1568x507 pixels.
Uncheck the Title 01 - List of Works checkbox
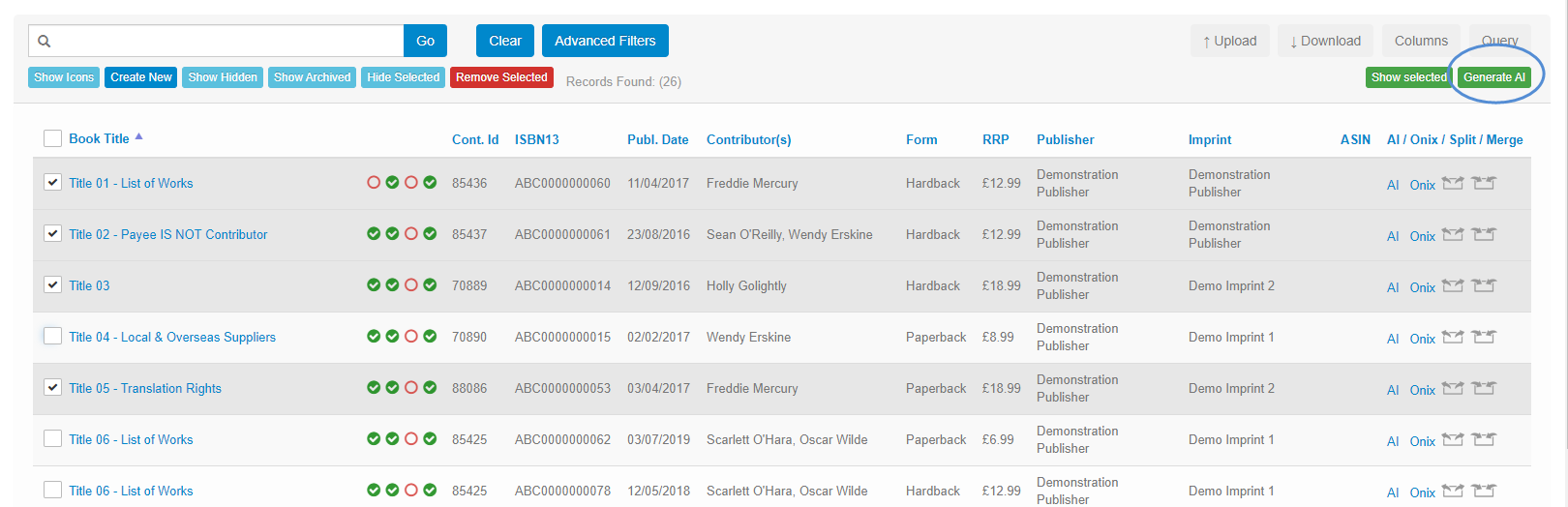coord(53,182)
